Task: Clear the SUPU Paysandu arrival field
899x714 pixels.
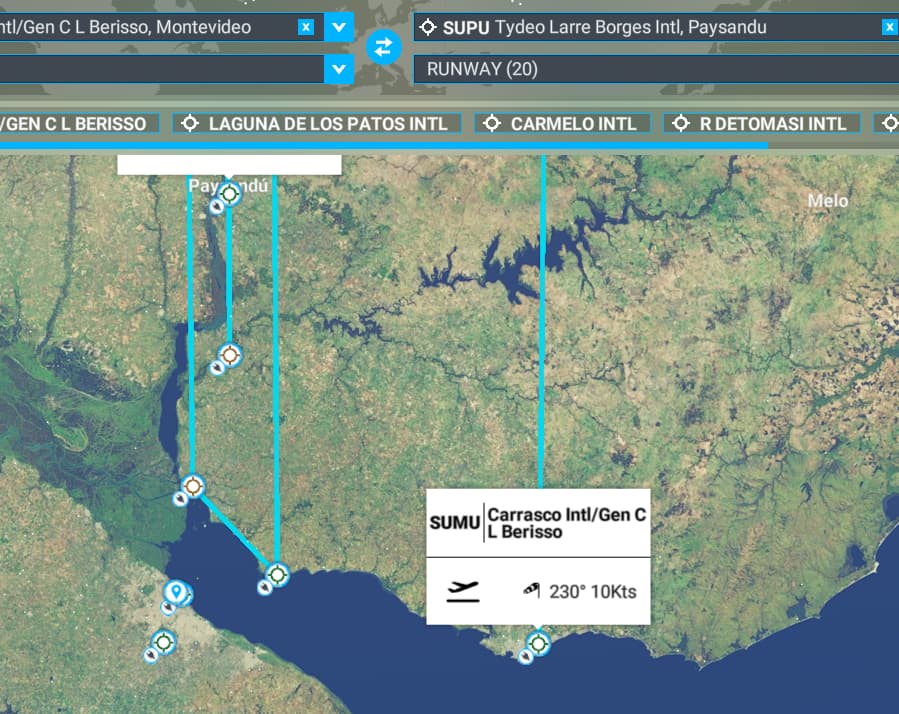Action: pyautogui.click(x=888, y=27)
